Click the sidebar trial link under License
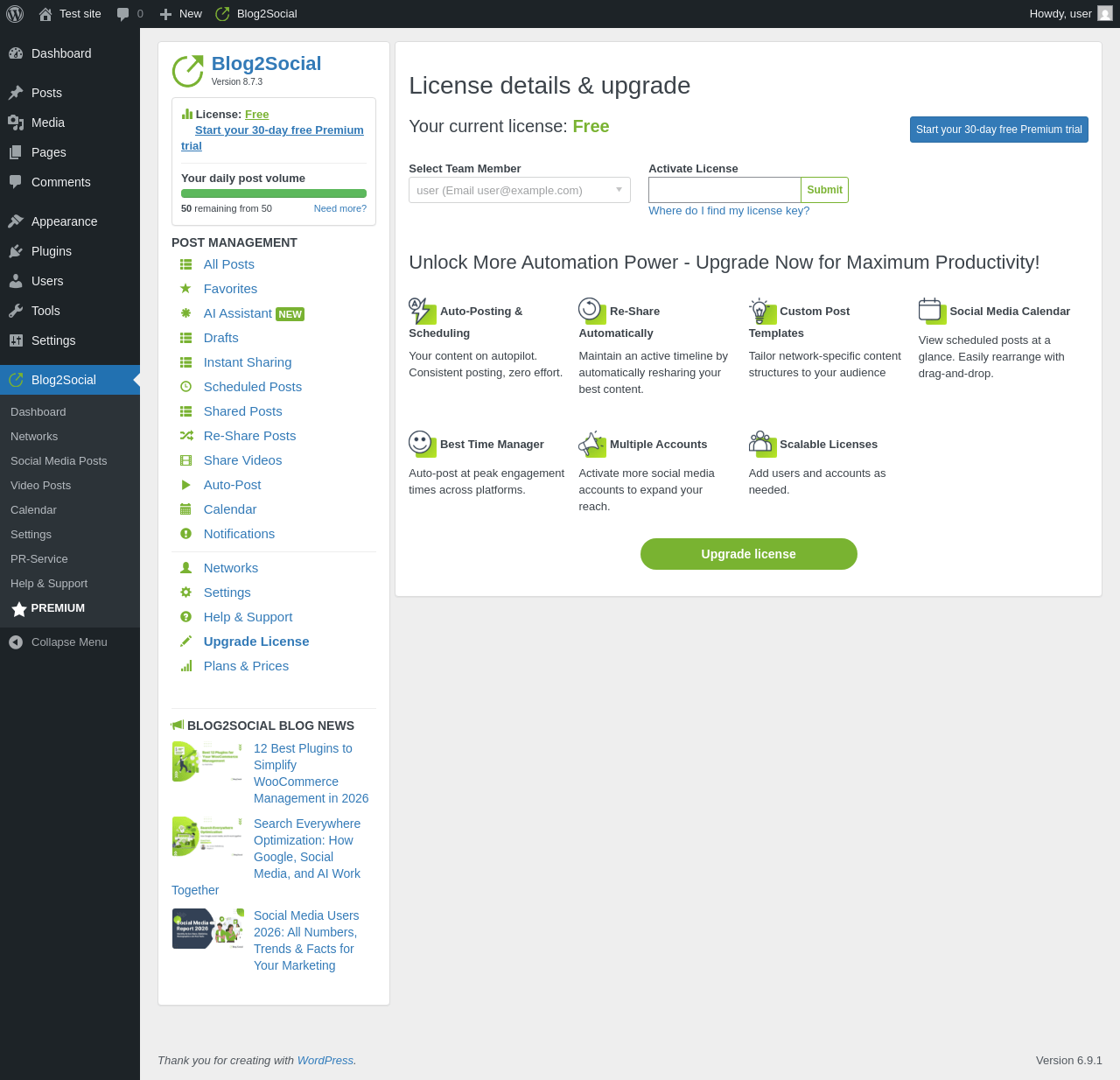This screenshot has height=1080, width=1120. pos(273,138)
